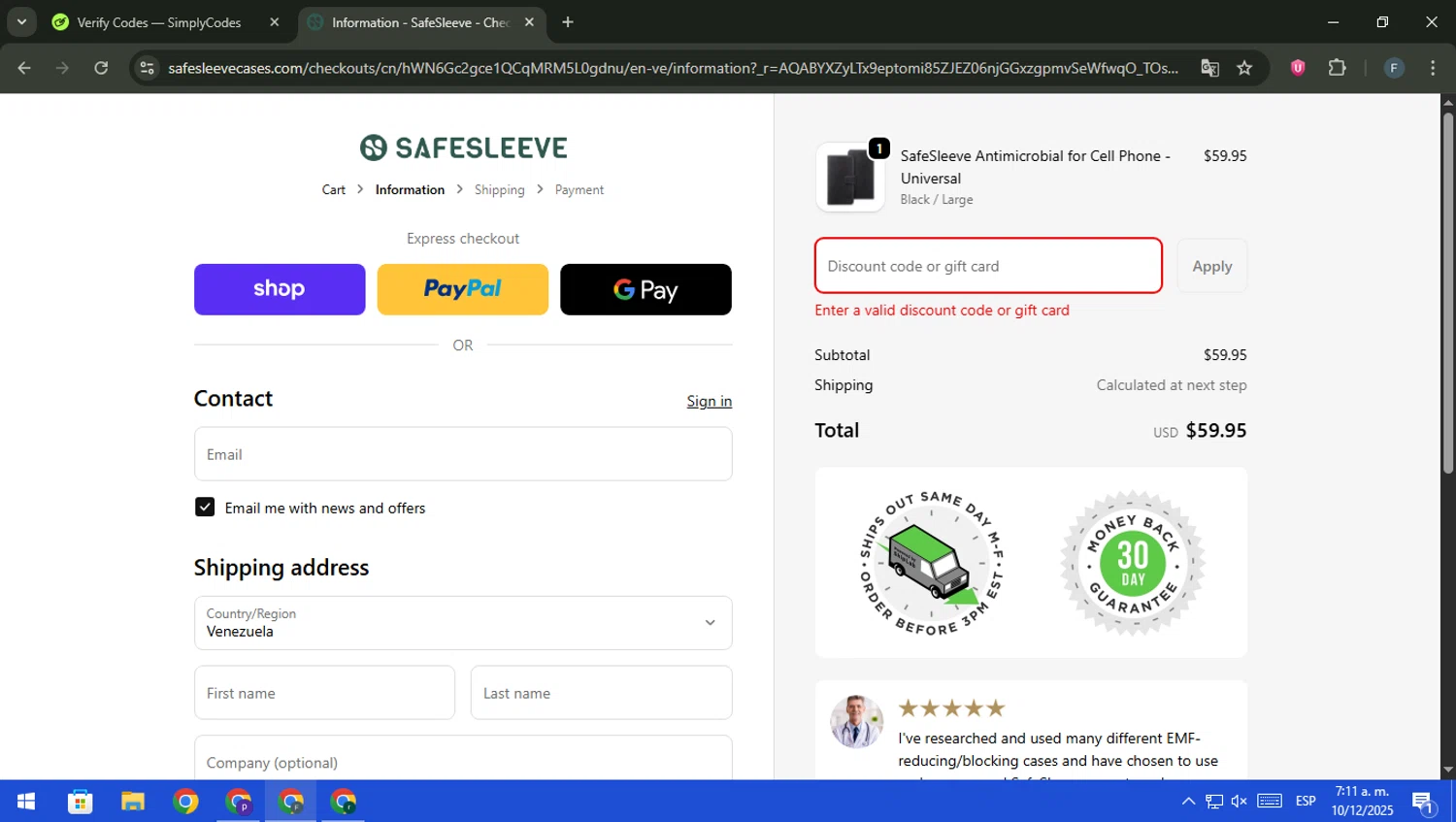Screen dimensions: 1456x822
Task: Pay with PayPal button
Action: point(463,289)
